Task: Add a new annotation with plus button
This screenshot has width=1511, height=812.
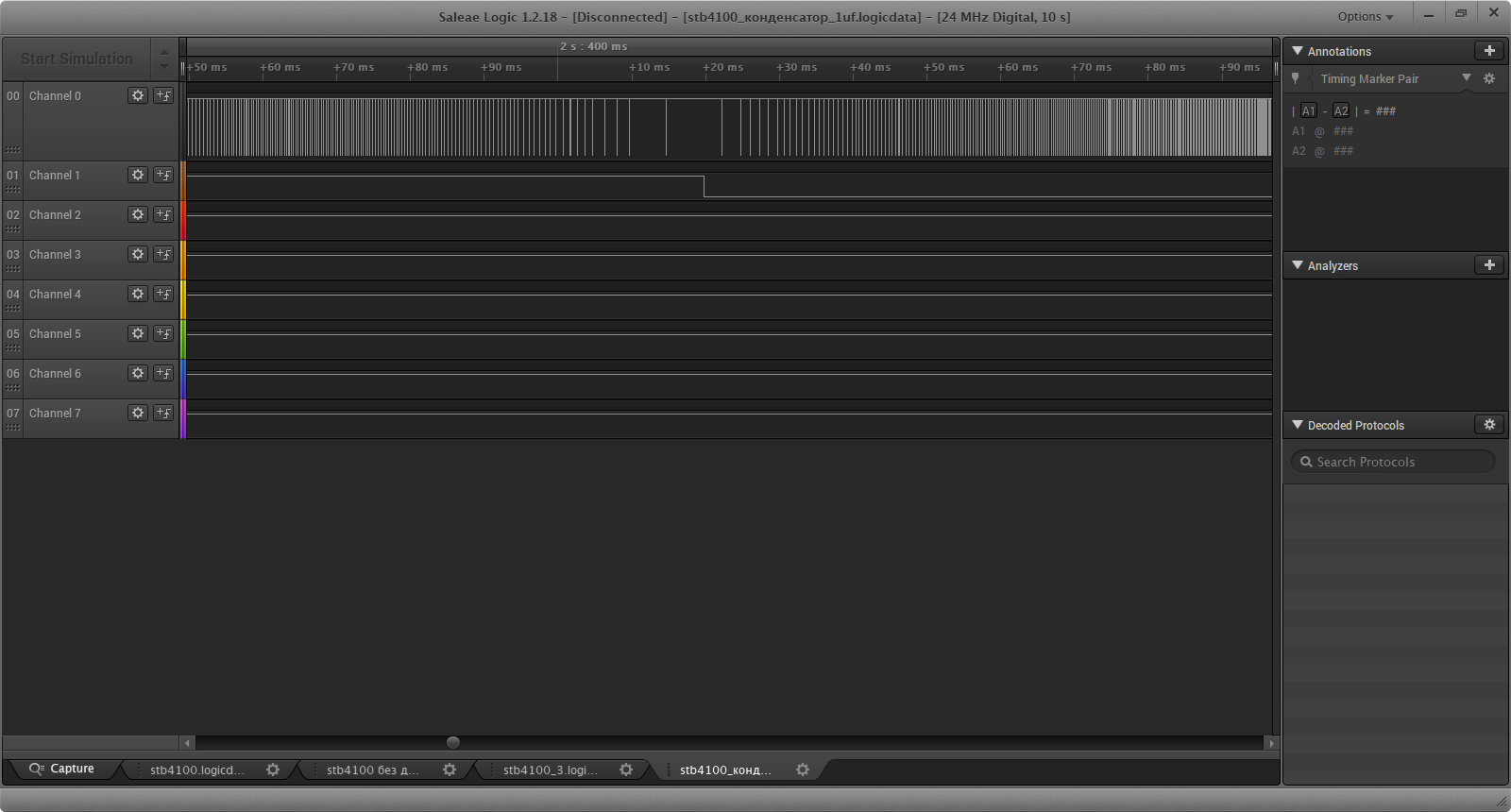Action: point(1489,51)
